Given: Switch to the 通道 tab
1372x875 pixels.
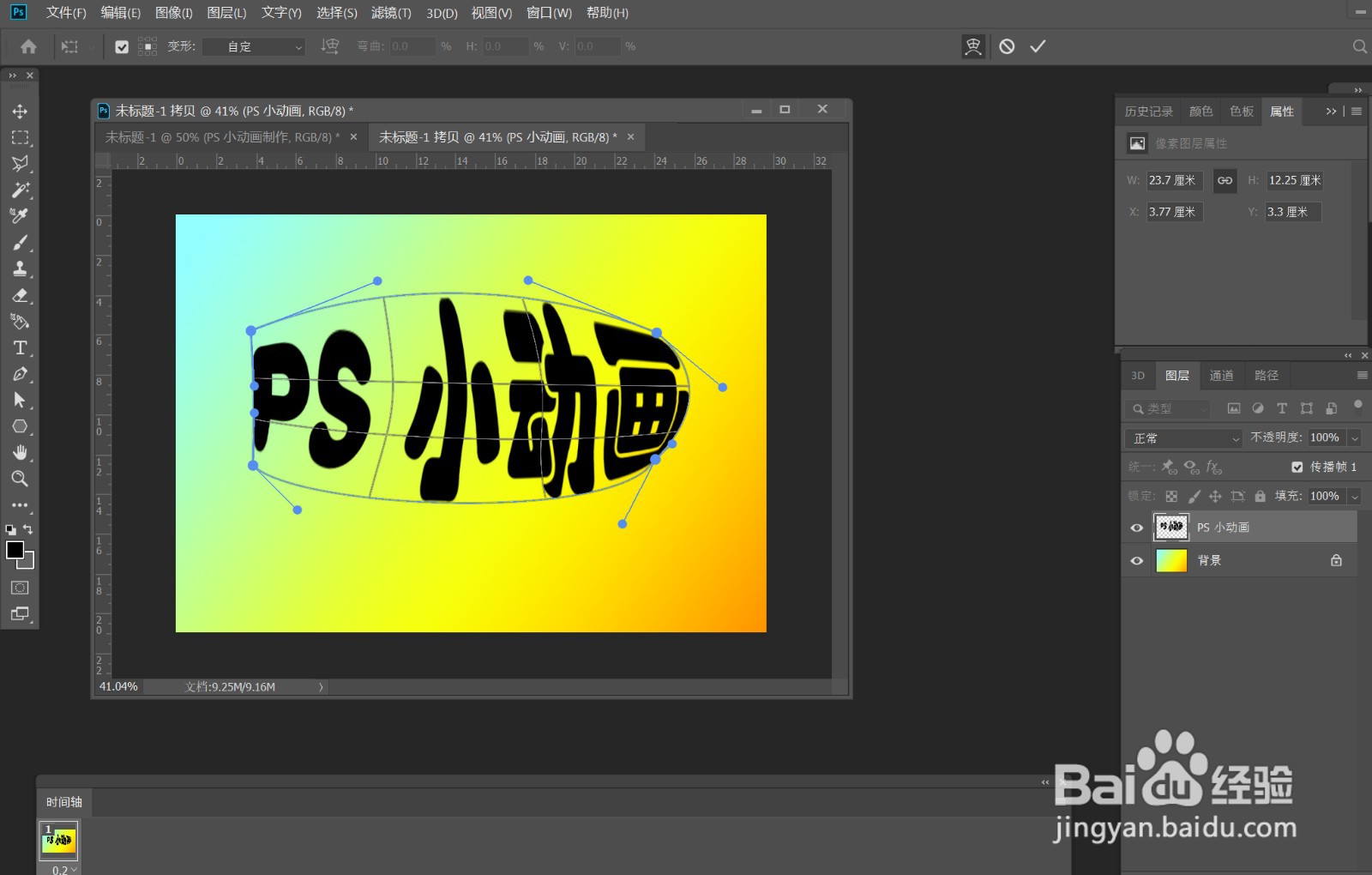Looking at the screenshot, I should (x=1222, y=375).
